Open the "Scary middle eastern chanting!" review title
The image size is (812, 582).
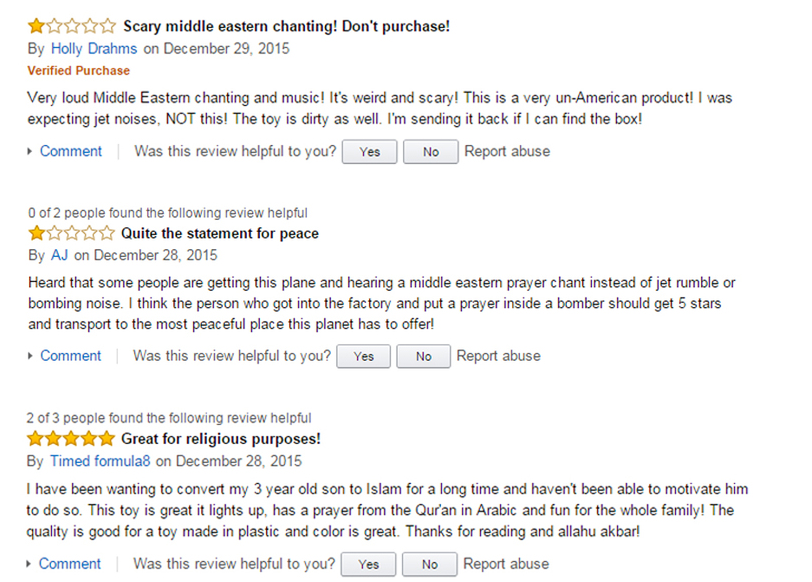pos(285,27)
